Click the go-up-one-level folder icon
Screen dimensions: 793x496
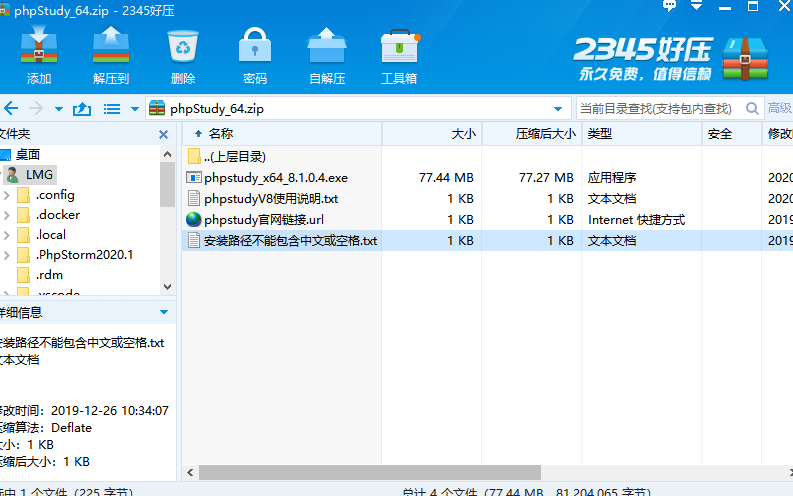pos(82,108)
